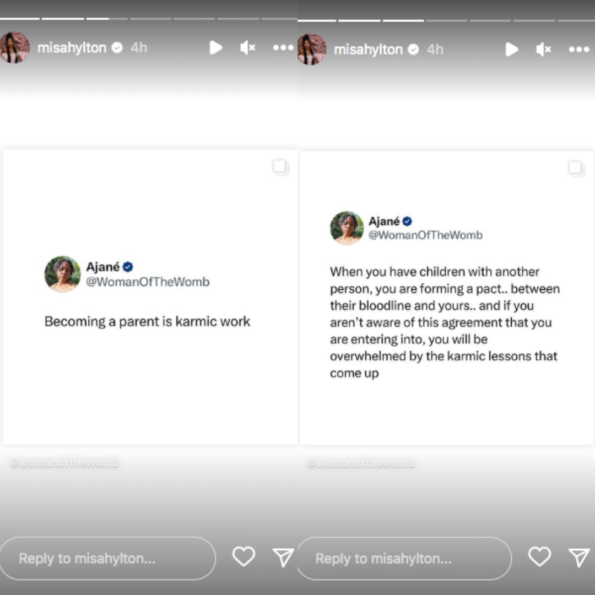The width and height of the screenshot is (595, 595).
Task: Open misahylton profile picture on right story
Action: click(x=312, y=49)
